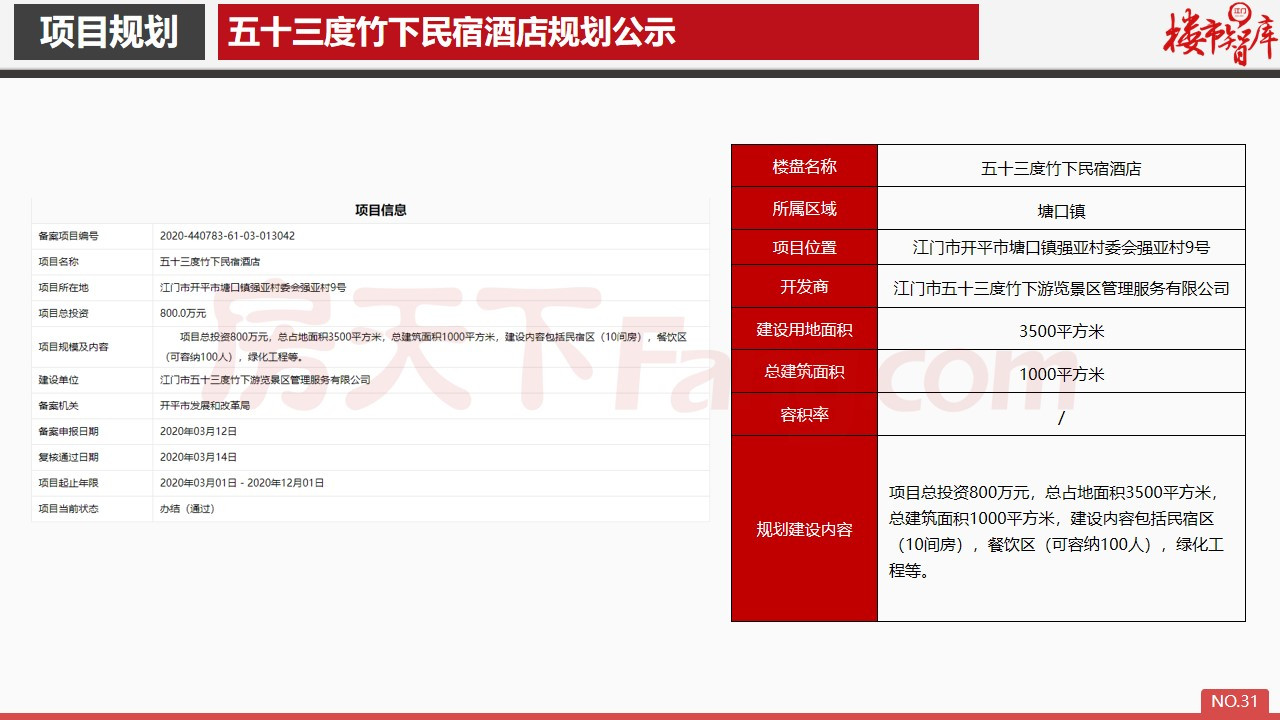Select the 项目规划 section title
Image resolution: width=1280 pixels, height=720 pixels.
tap(109, 32)
